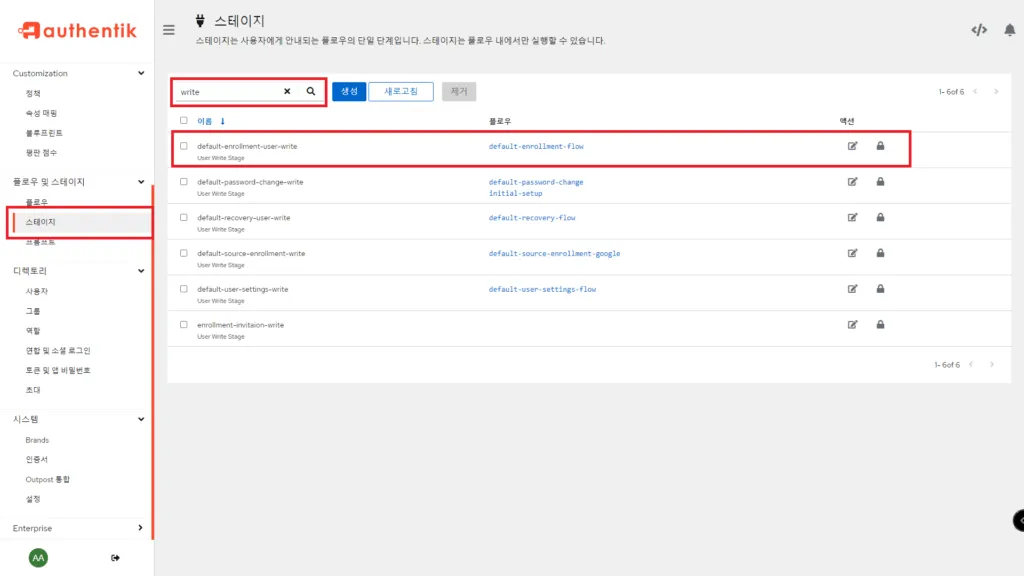Check the default-password-change-write row checkbox

click(x=183, y=181)
